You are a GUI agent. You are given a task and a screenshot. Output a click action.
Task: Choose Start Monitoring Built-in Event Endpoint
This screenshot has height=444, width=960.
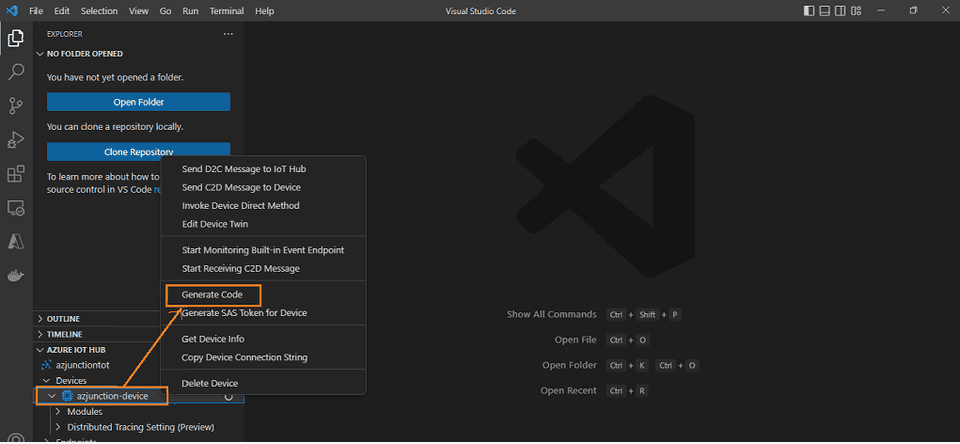tap(263, 250)
